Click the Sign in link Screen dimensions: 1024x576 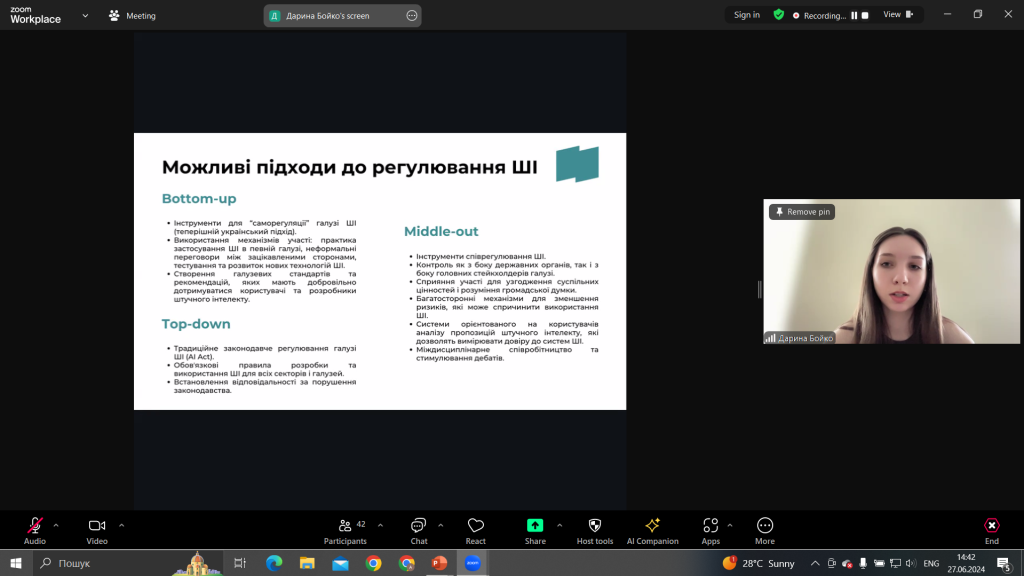point(746,14)
